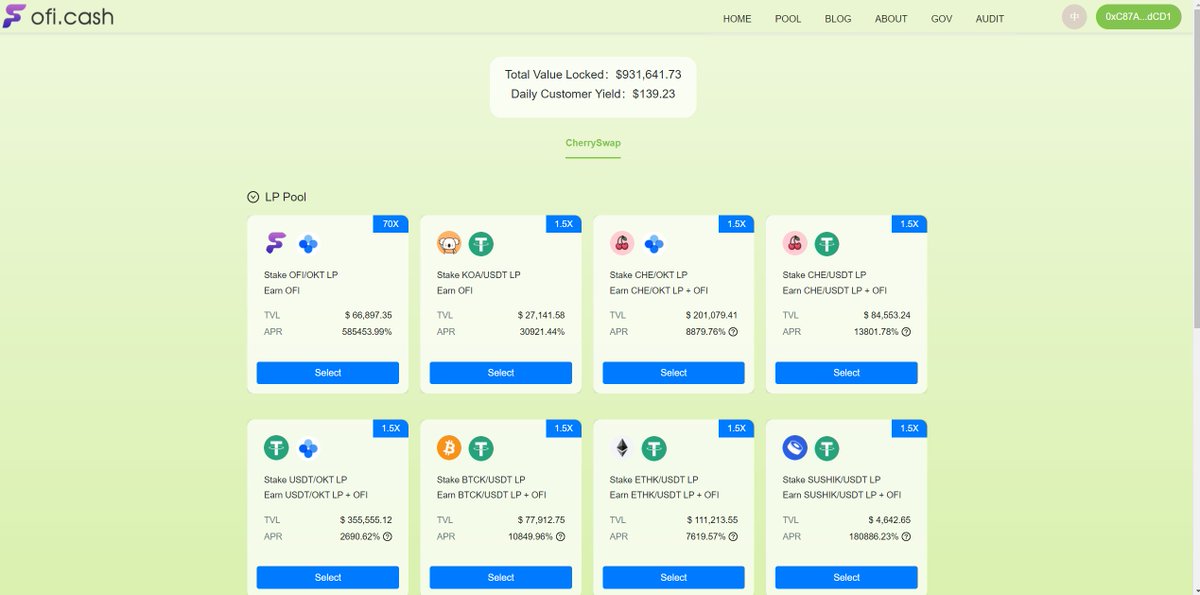Image resolution: width=1200 pixels, height=595 pixels.
Task: Click Total Value Locked $931,641.73
Action: pyautogui.click(x=593, y=75)
